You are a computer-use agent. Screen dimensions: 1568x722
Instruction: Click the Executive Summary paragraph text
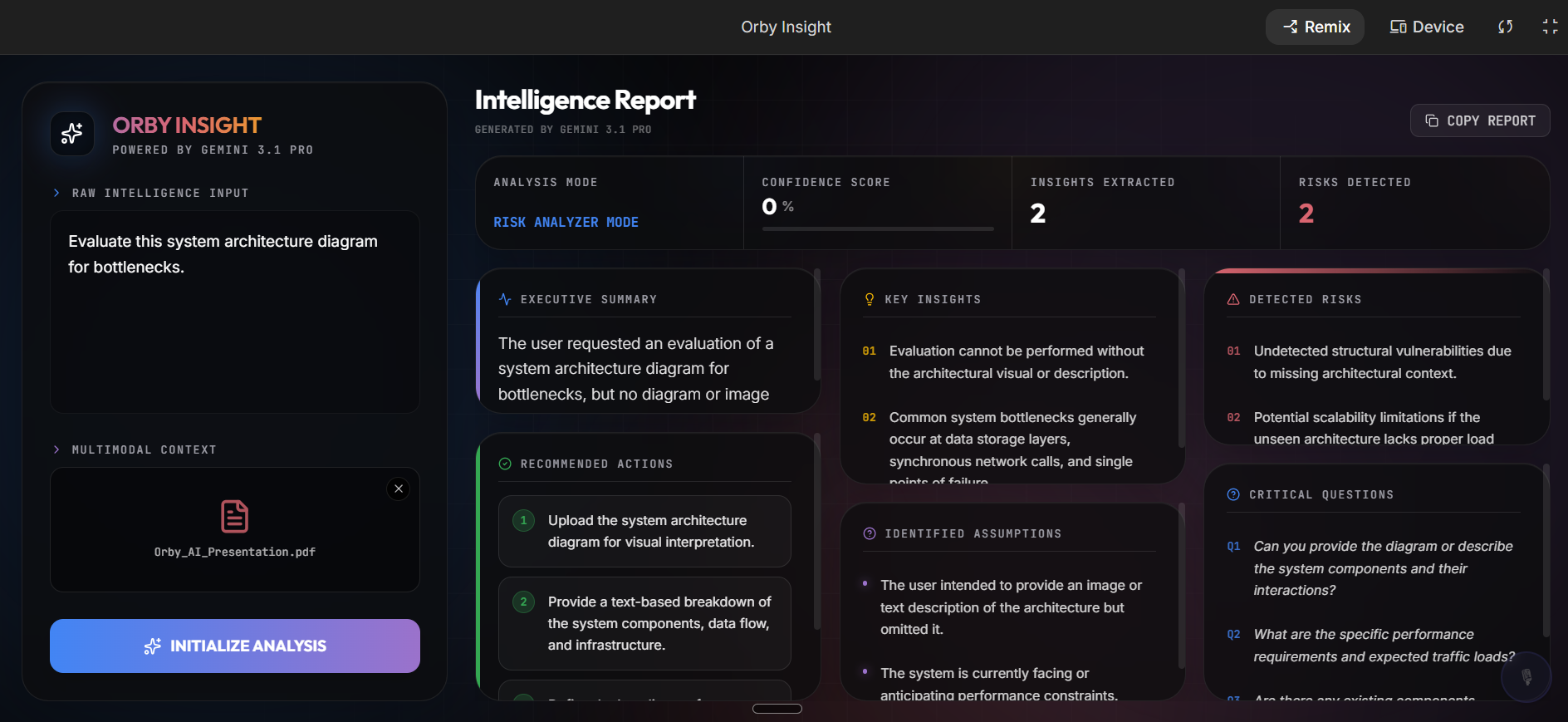pyautogui.click(x=638, y=369)
